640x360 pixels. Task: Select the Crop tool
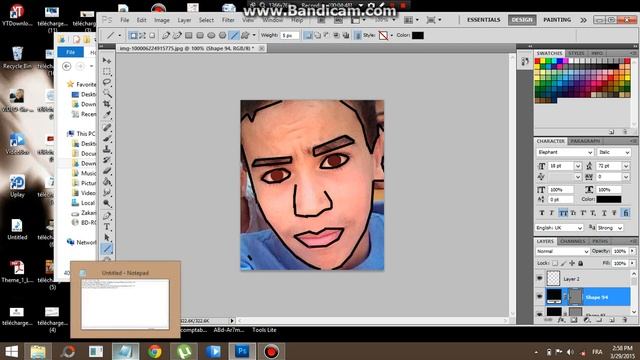coord(107,104)
